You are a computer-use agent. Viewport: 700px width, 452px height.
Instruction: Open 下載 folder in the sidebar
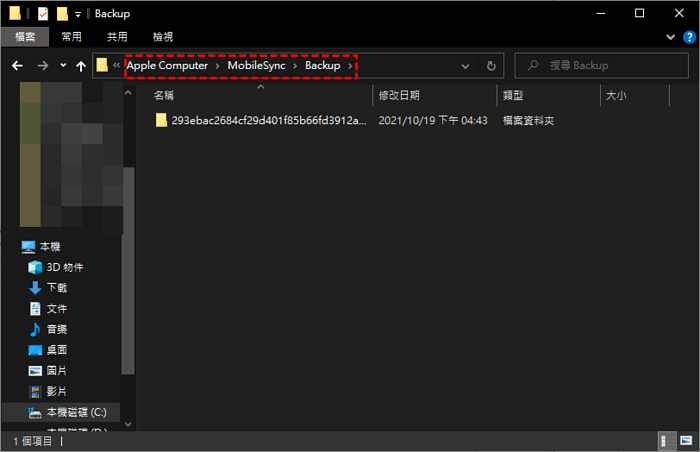[x=56, y=288]
